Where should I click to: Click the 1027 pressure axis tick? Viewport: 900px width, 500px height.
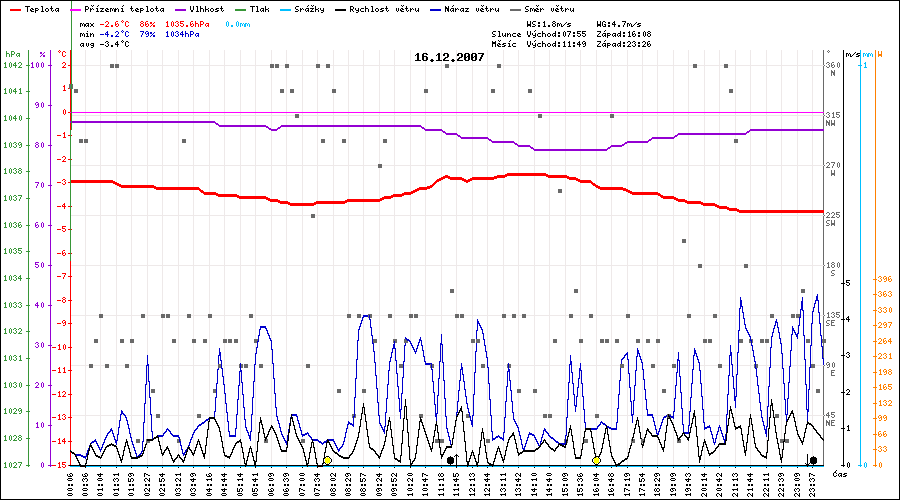(13, 465)
